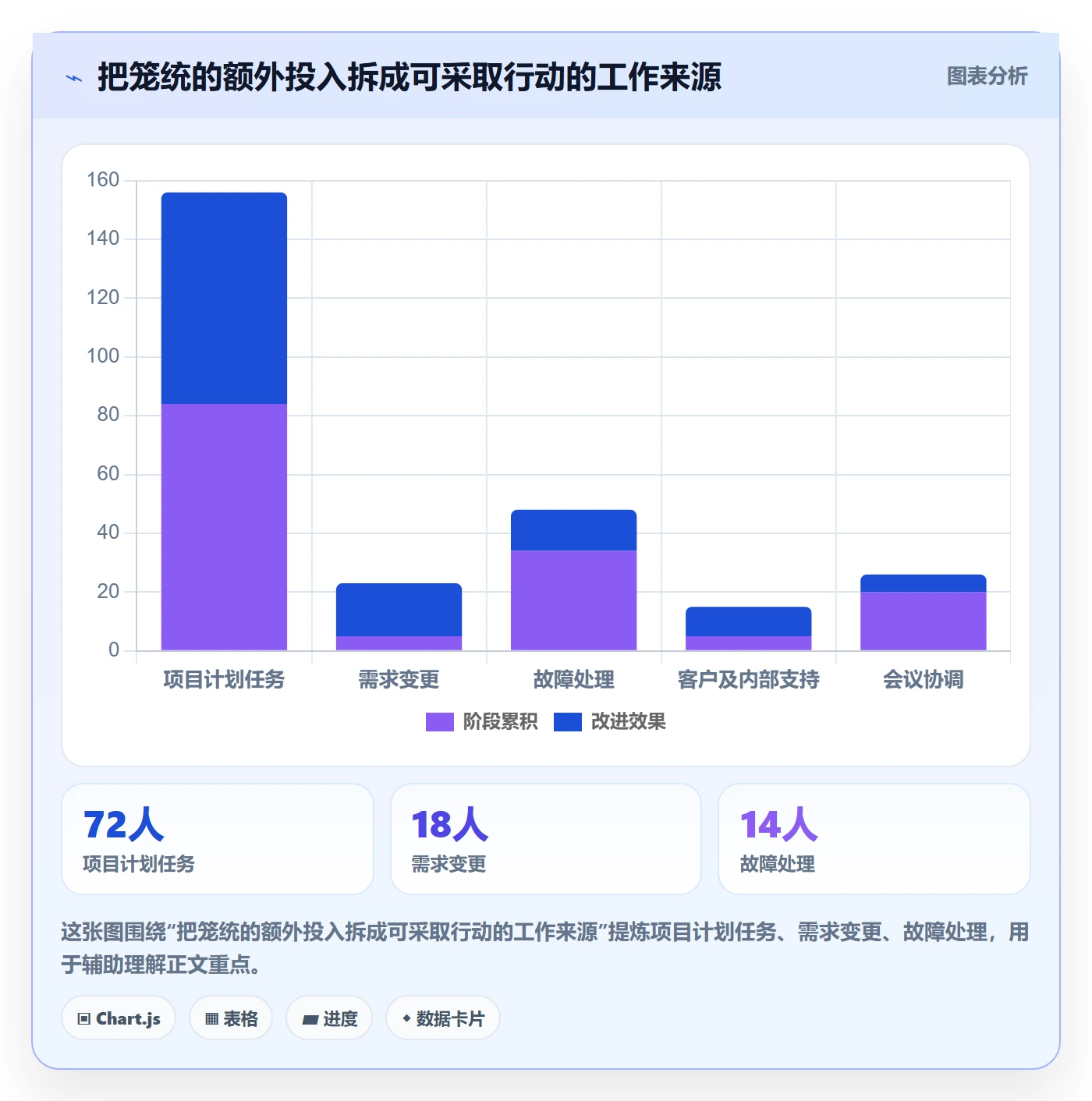Click the 项目计划任务 x-axis label
Screen dimensions: 1092x1101
[224, 680]
